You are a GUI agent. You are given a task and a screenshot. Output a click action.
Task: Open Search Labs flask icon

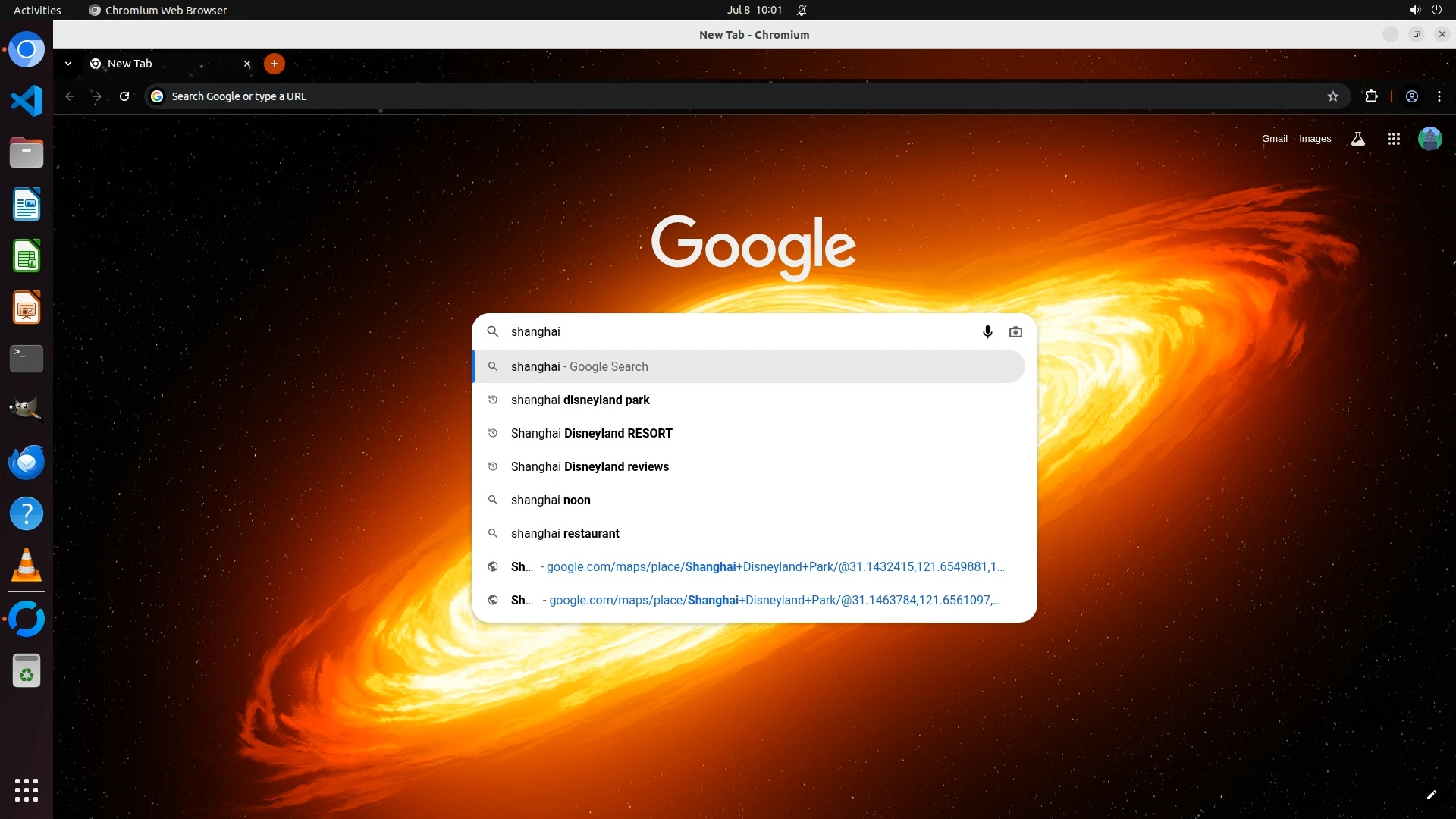[1358, 139]
